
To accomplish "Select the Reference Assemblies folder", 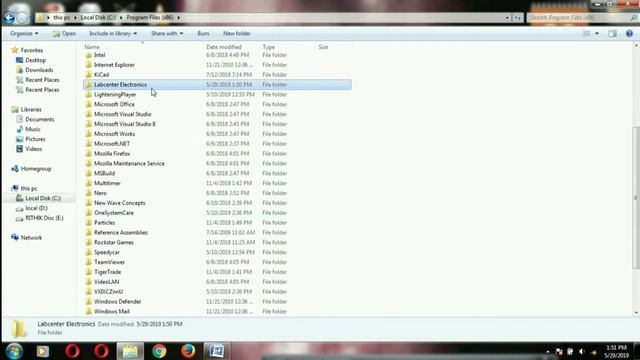I will 121,232.
